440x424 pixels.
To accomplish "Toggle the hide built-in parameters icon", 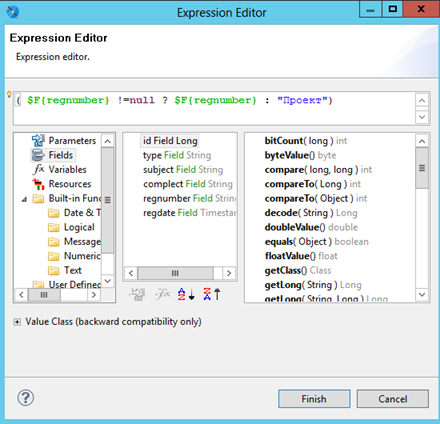I will click(137, 294).
